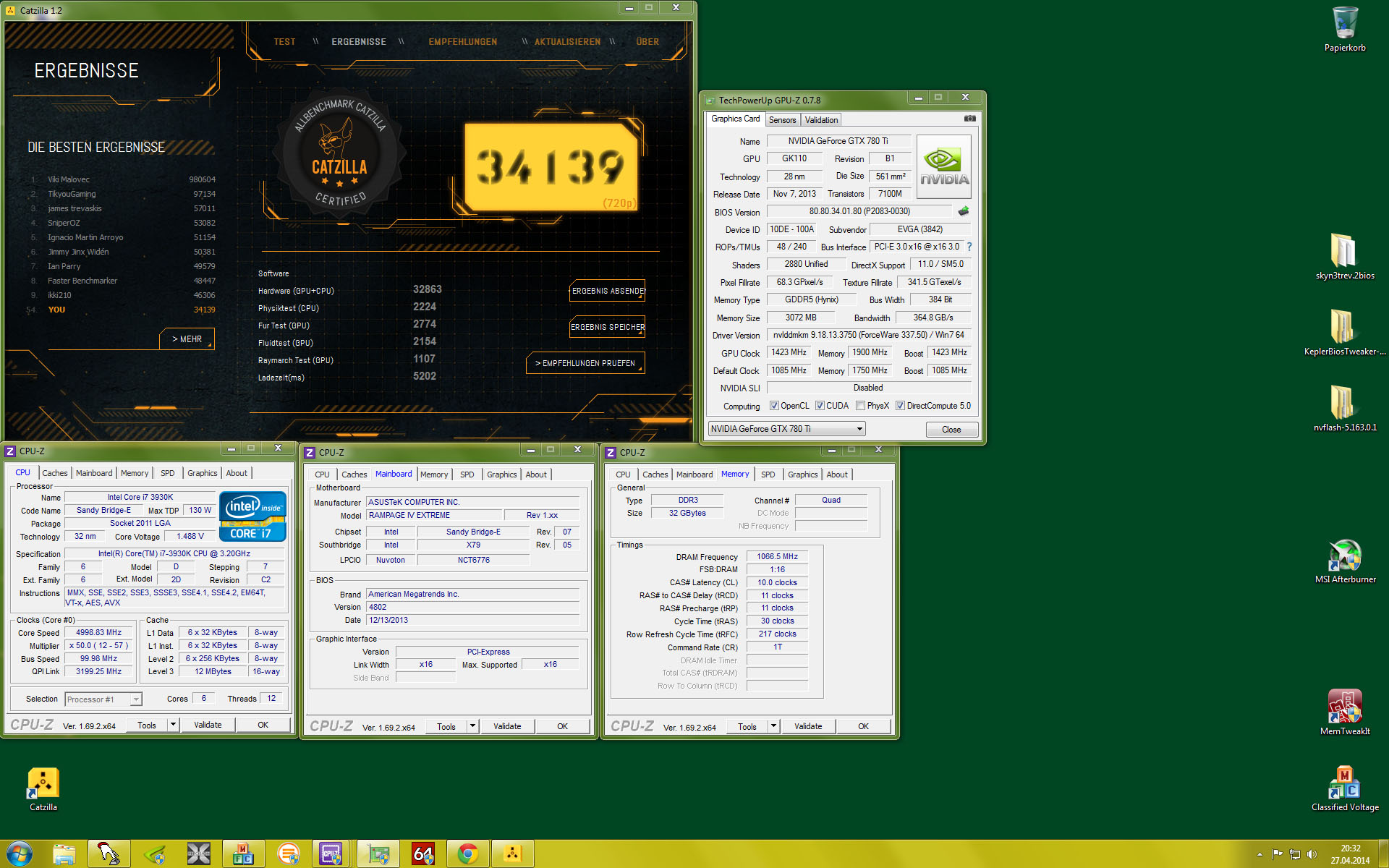Toggle the CUDA checkbox in GPU-Z
The width and height of the screenshot is (1389, 868).
tap(820, 406)
